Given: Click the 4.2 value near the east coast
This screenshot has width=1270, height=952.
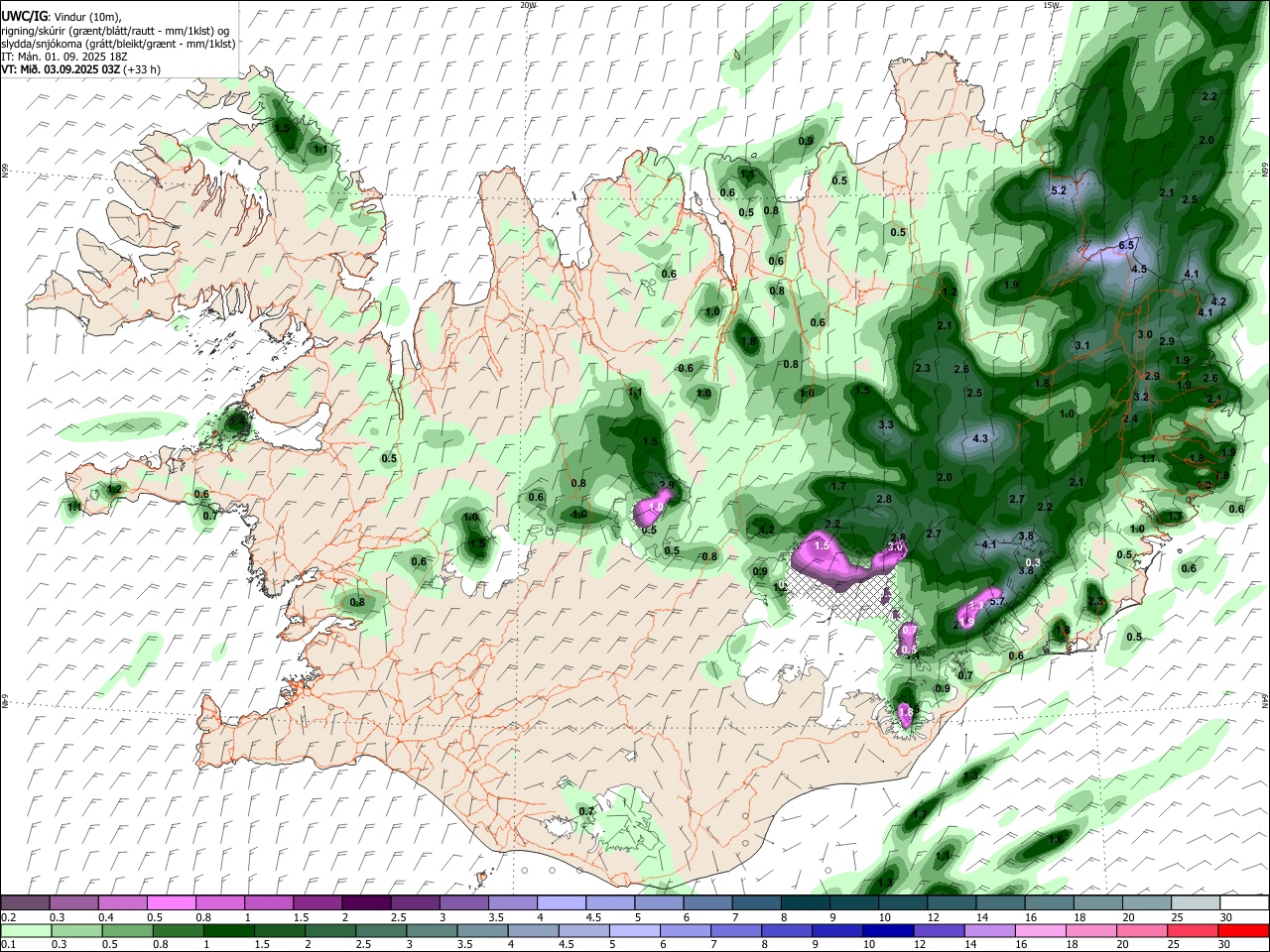Looking at the screenshot, I should coord(1218,301).
